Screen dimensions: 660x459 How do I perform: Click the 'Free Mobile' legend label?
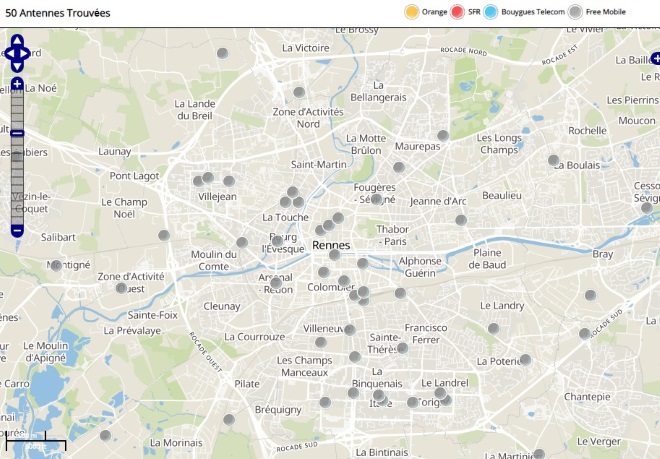(x=606, y=12)
